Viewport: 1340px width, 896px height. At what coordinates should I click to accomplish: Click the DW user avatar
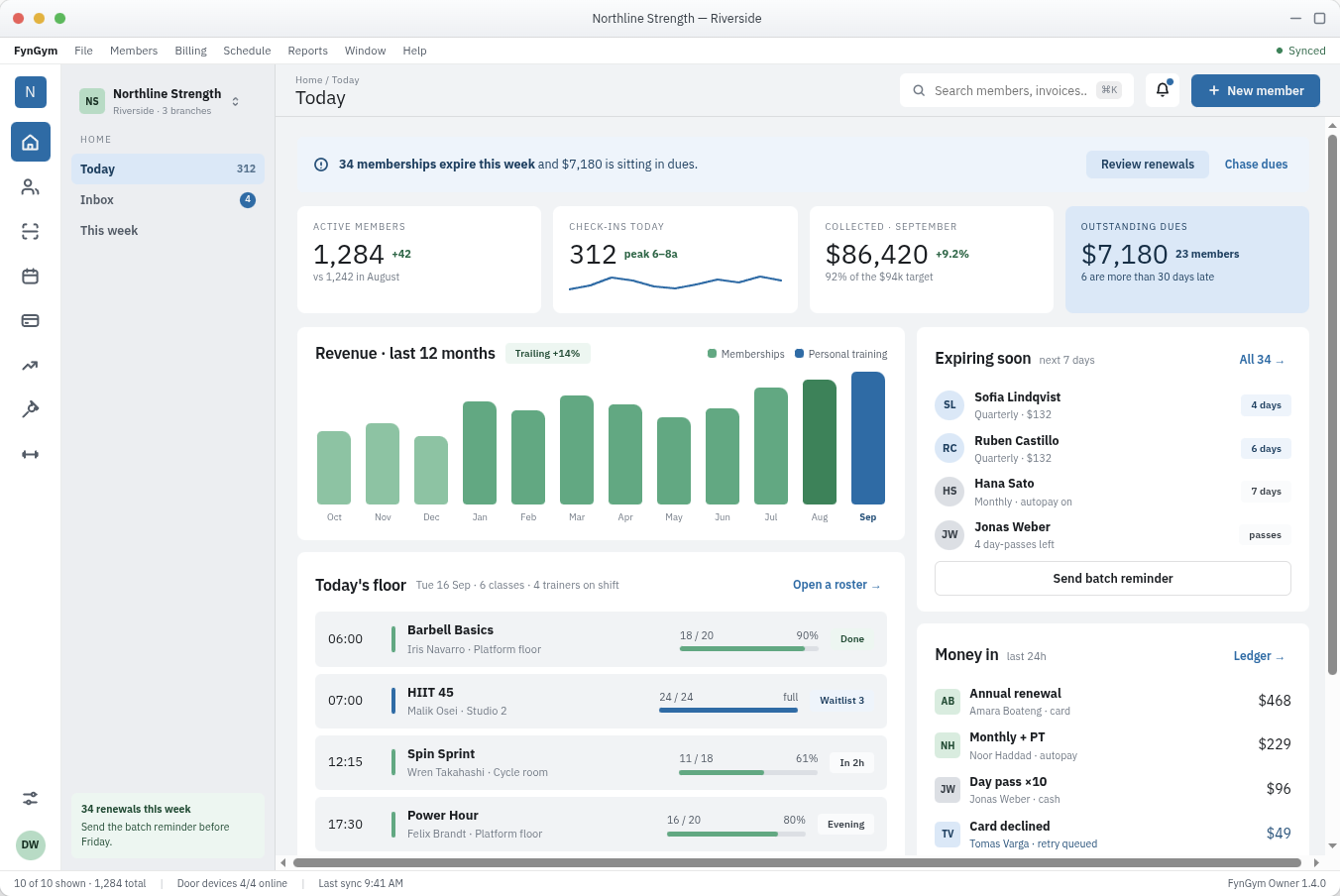coord(31,845)
